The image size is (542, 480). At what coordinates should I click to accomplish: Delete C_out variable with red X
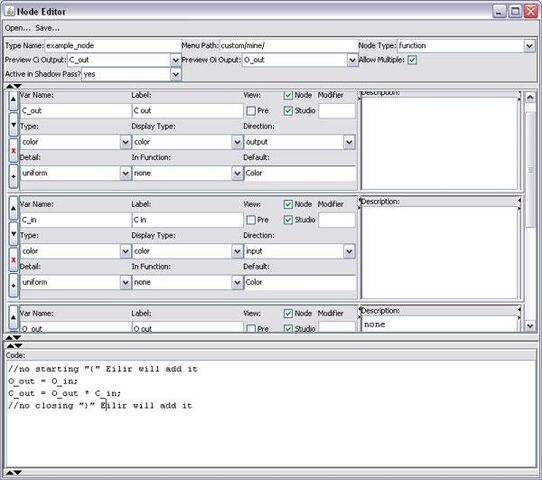13,151
